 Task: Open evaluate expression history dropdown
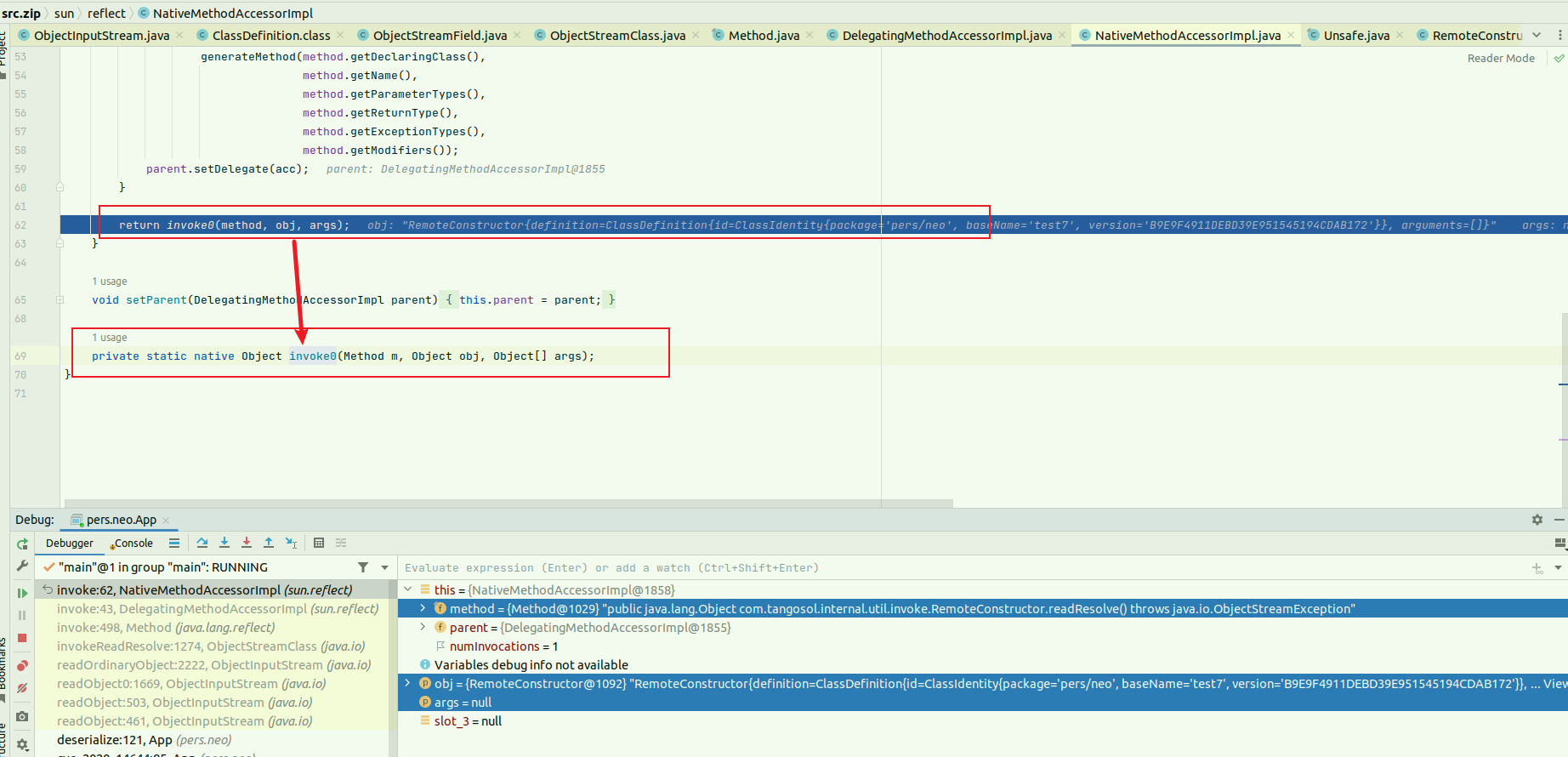point(1558,567)
